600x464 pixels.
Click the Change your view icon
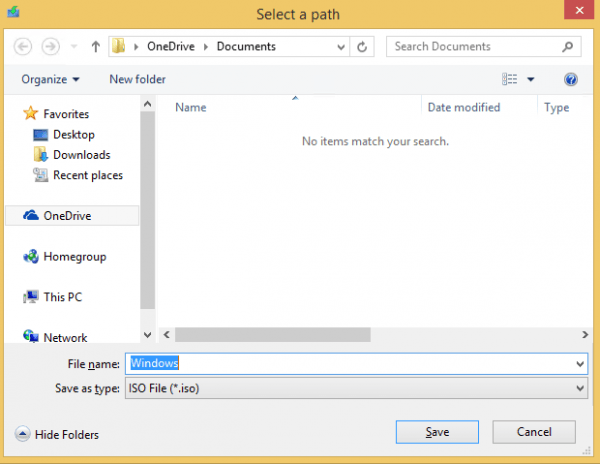point(510,79)
